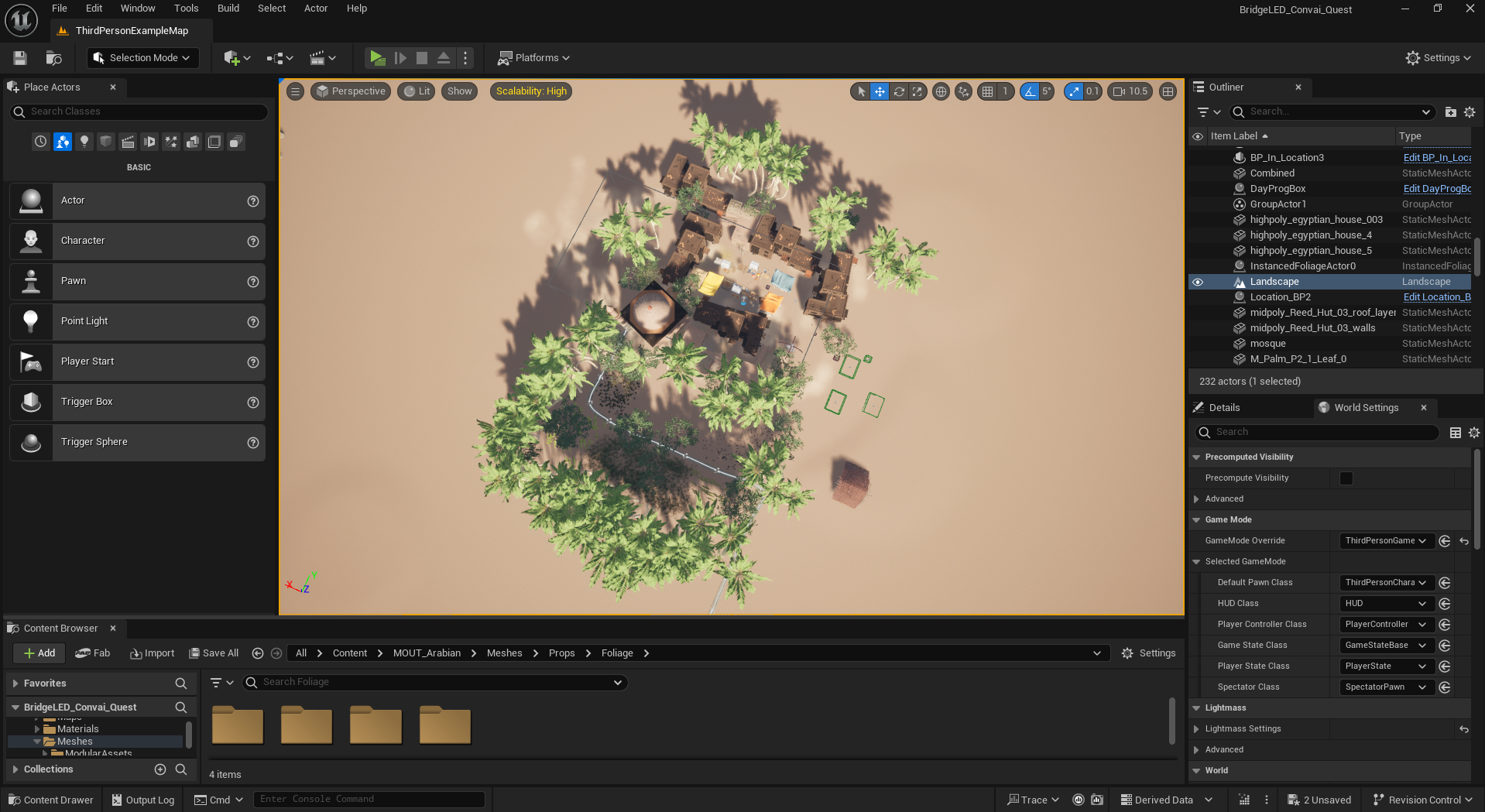Adjust camera speed 10.5 control
This screenshot has height=812, width=1485.
(x=1130, y=91)
